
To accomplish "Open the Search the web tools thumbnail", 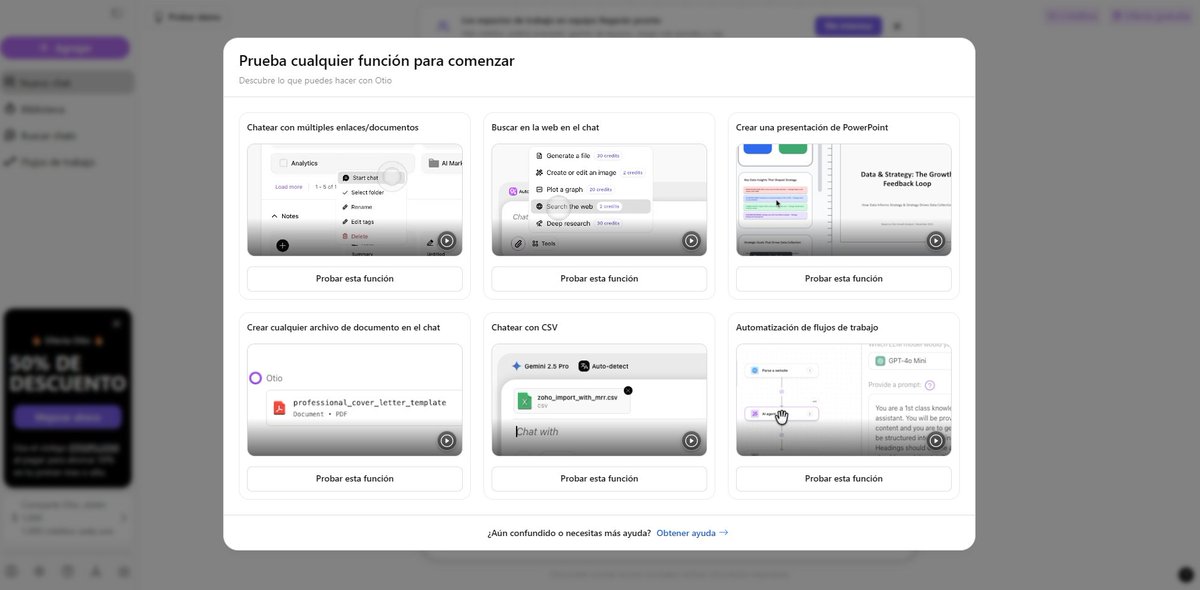I will (599, 200).
